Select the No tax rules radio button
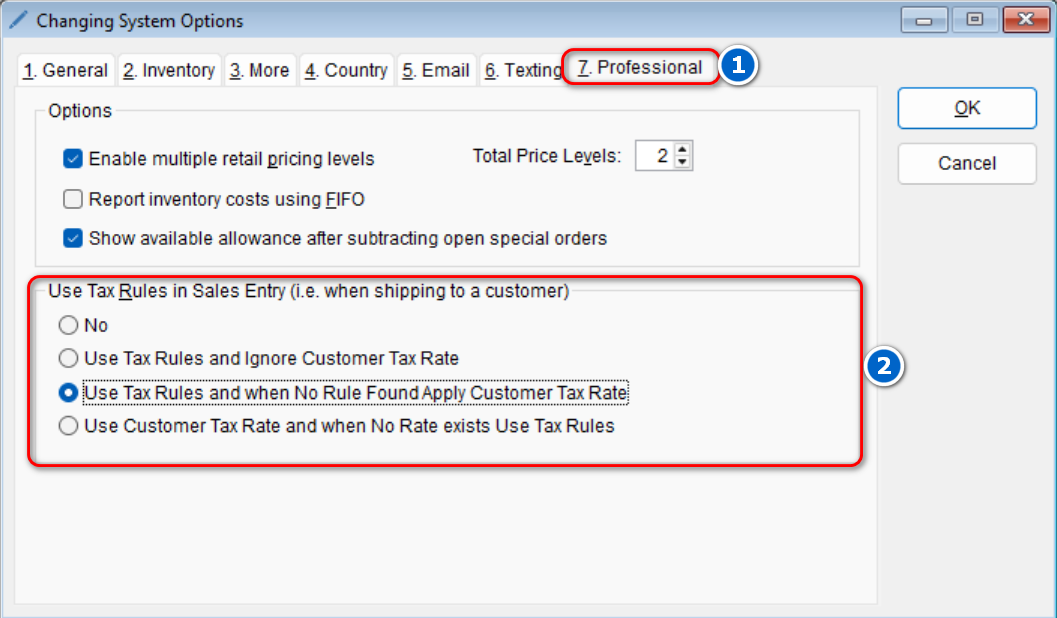This screenshot has width=1057, height=618. click(x=68, y=325)
